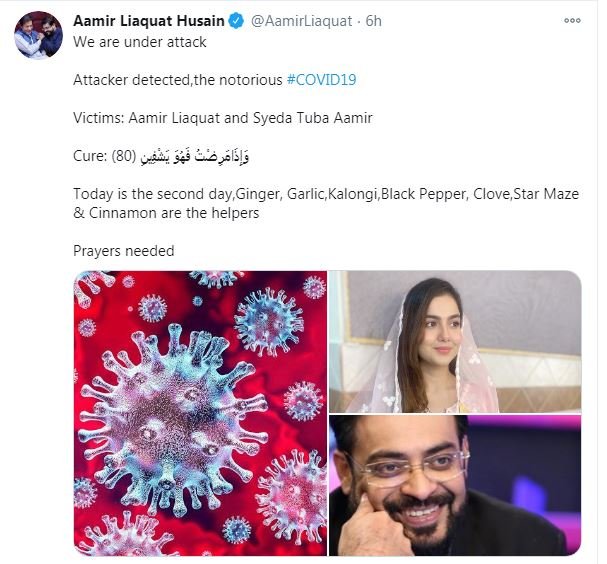Screen dimensions: 607x564
Task: Click the "& Cinnamon are the helpers" line
Action: 165,212
